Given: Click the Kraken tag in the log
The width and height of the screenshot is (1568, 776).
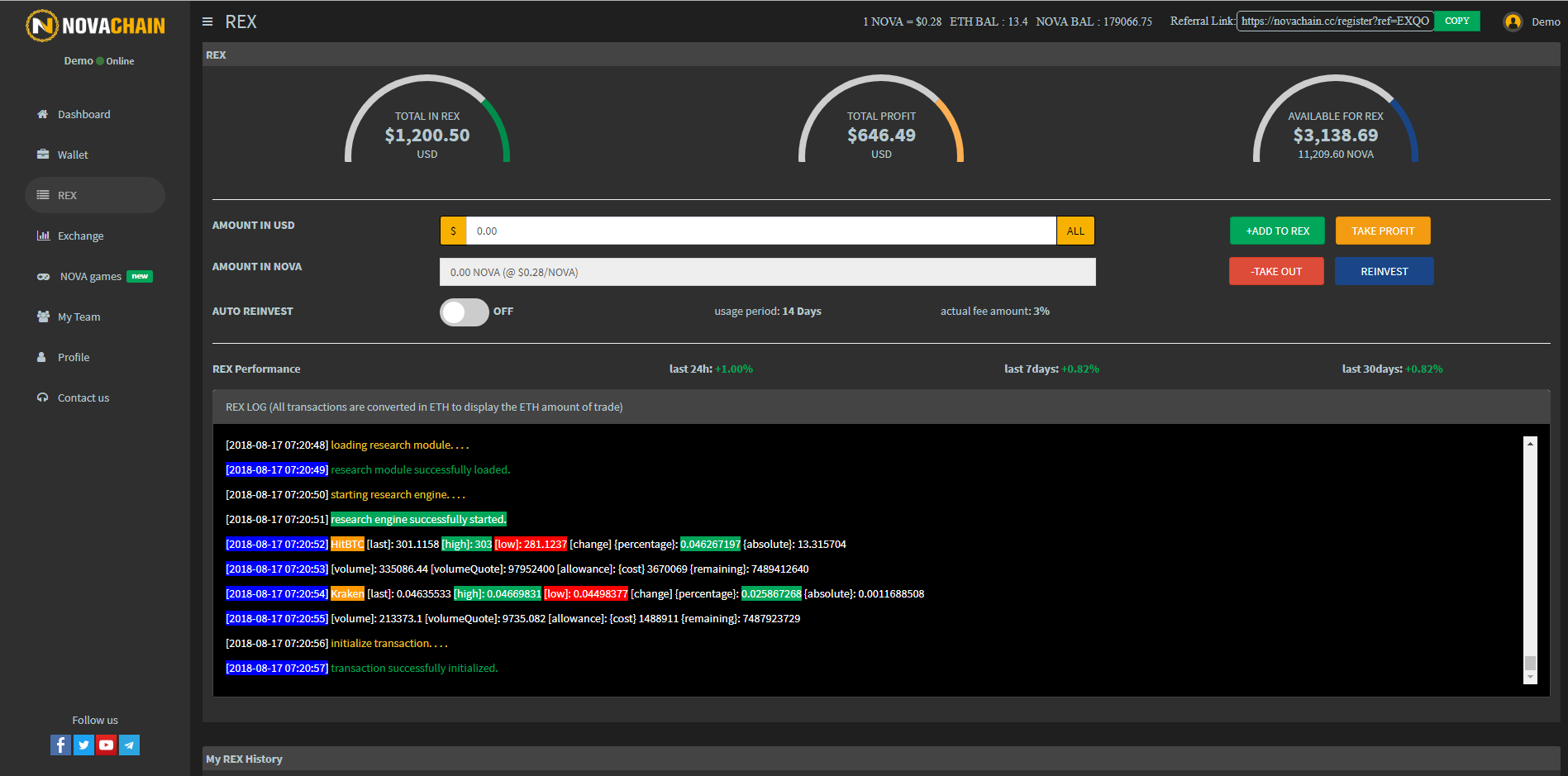Looking at the screenshot, I should coord(347,593).
